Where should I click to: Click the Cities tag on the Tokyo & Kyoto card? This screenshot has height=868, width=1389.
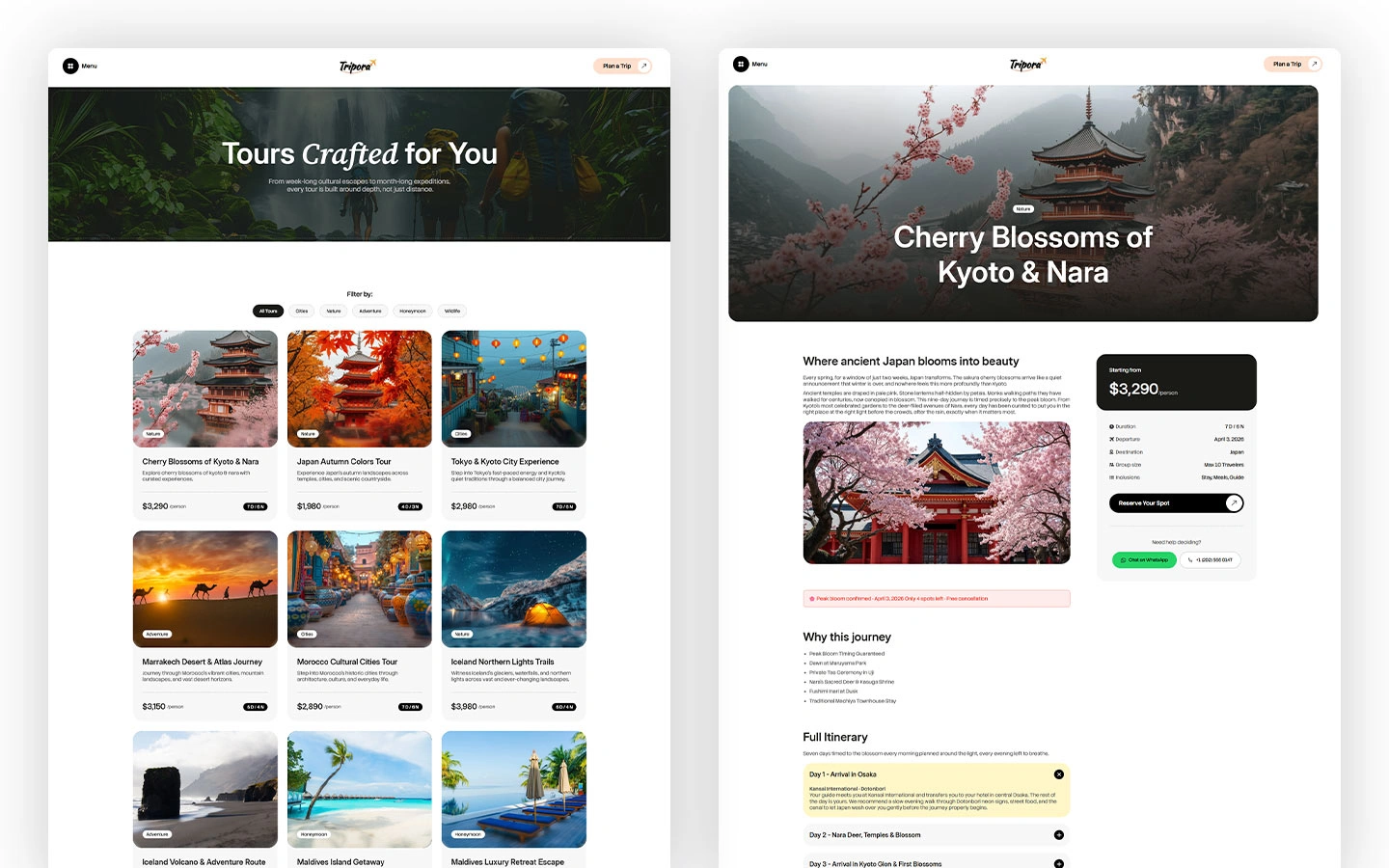(x=461, y=434)
